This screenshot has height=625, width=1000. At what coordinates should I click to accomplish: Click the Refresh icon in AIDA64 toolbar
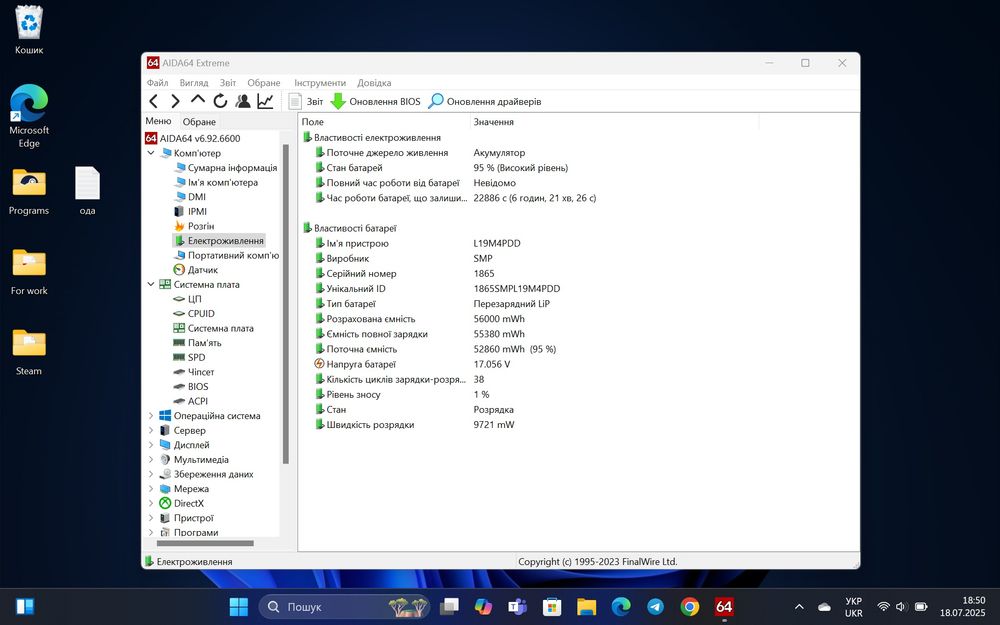click(x=220, y=101)
